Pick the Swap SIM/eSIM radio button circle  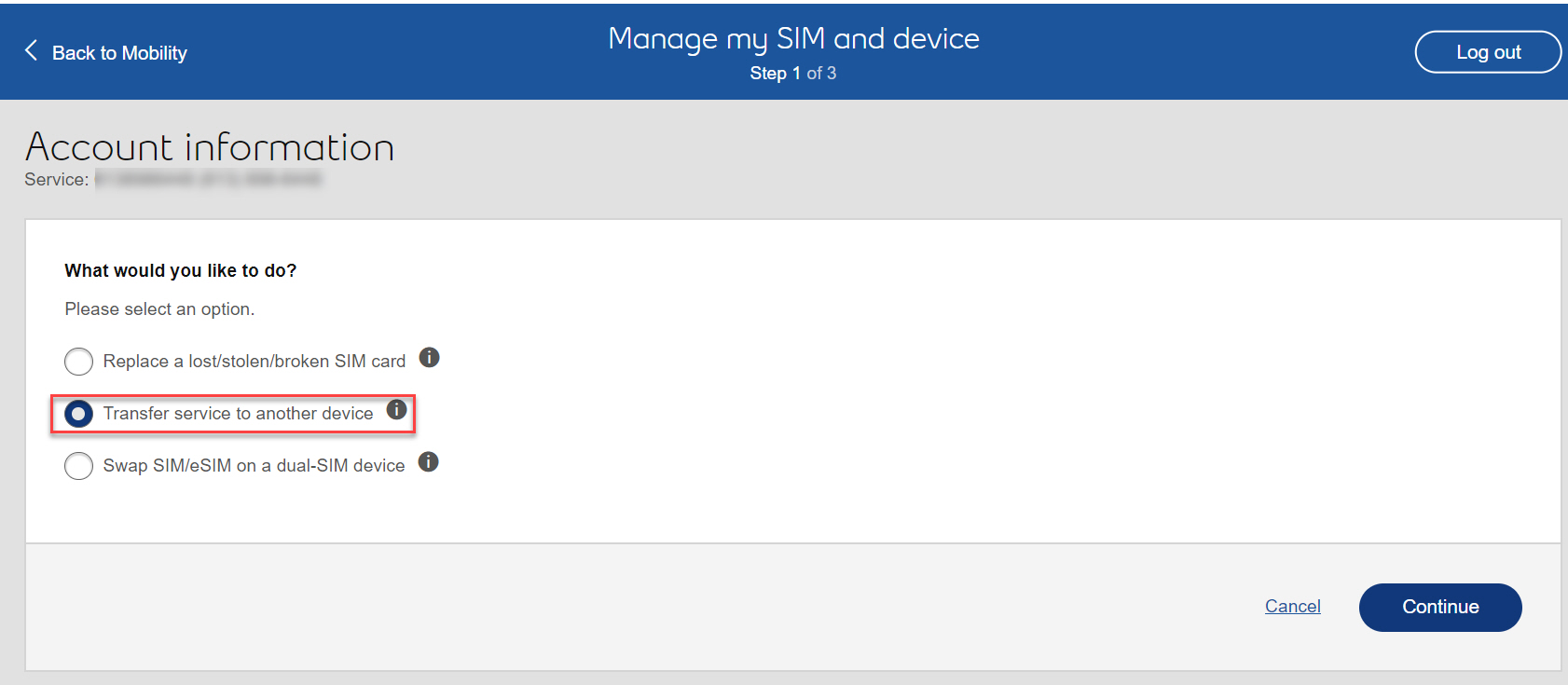coord(78,466)
